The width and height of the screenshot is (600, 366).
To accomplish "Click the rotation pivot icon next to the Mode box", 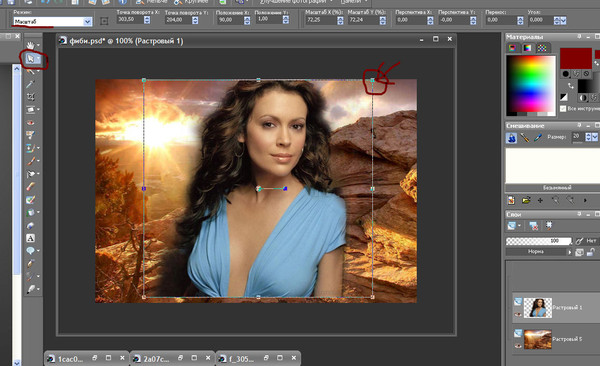I will (x=104, y=21).
